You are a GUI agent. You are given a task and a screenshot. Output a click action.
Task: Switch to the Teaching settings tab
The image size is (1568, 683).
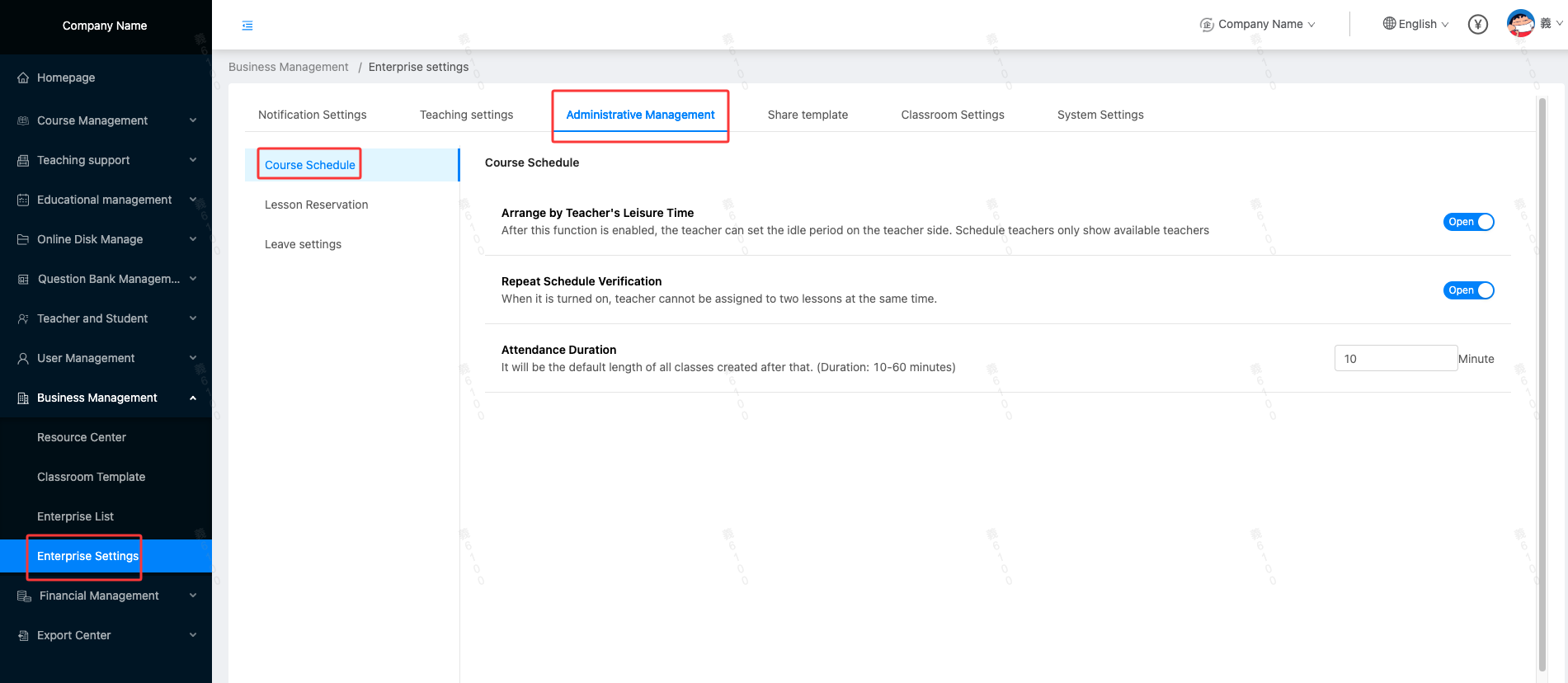(466, 115)
